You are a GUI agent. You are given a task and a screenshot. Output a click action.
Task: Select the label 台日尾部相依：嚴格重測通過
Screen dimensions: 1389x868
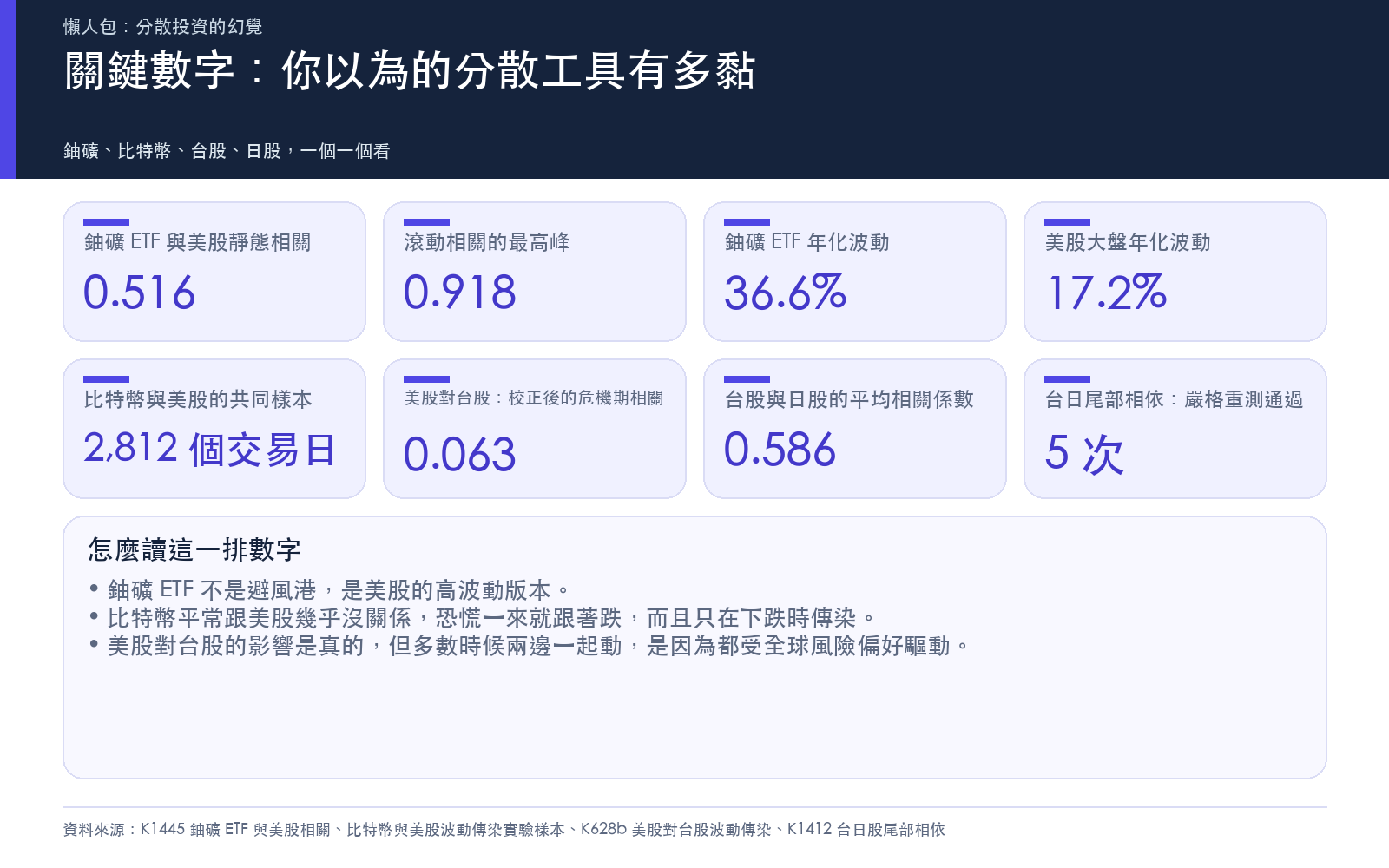coord(1174,399)
